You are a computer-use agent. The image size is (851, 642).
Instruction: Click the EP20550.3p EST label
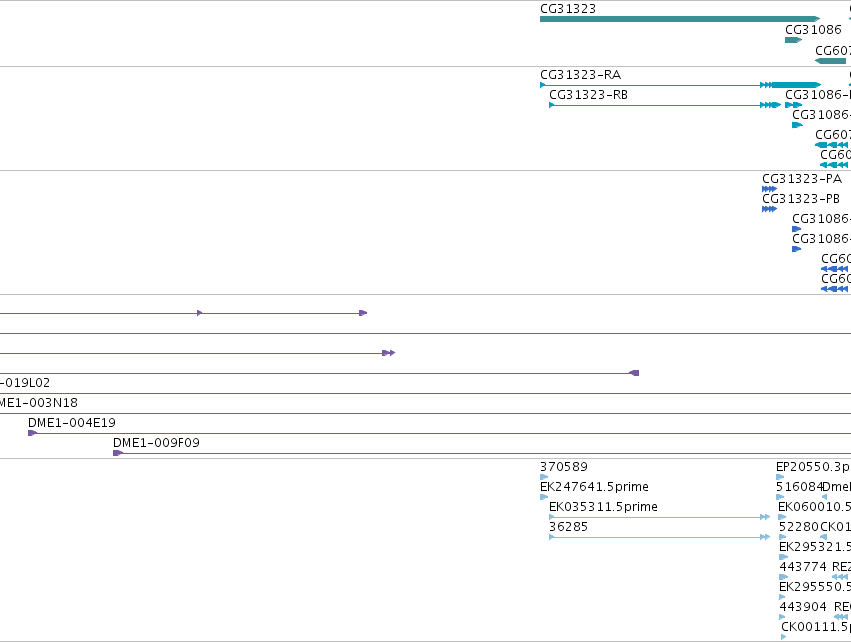point(813,467)
